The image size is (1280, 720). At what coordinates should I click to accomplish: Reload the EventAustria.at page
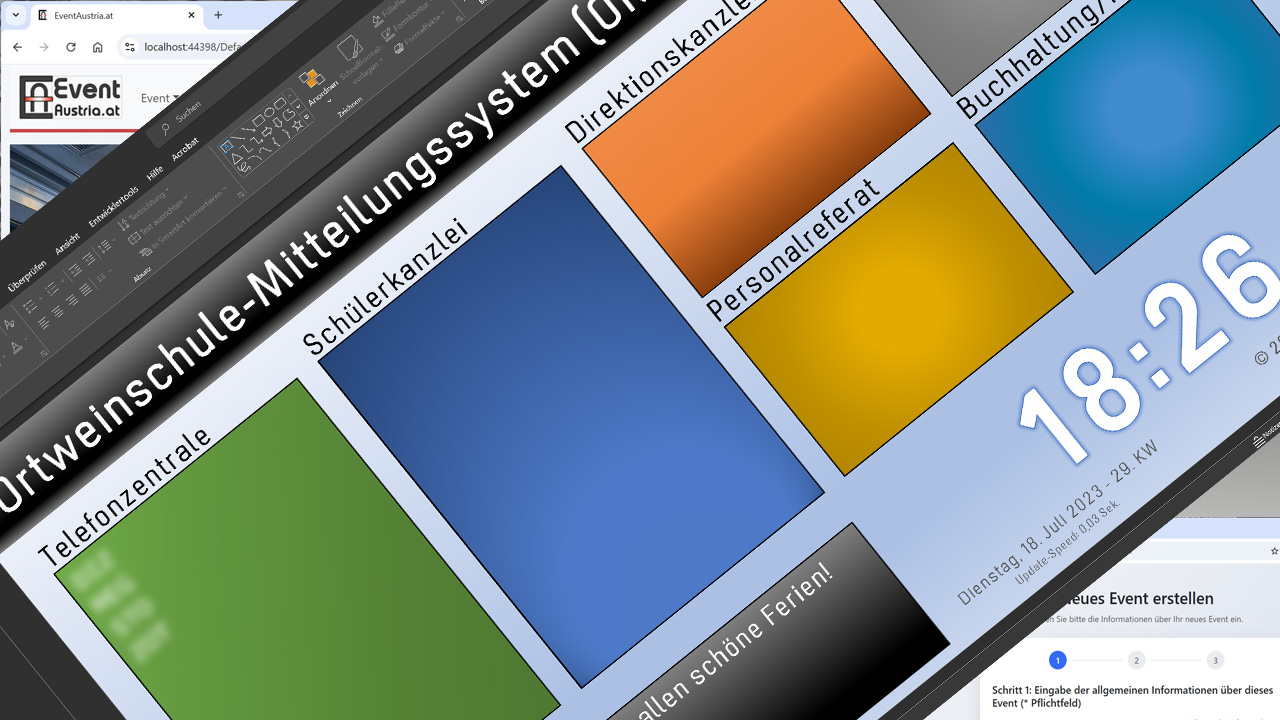click(x=70, y=47)
